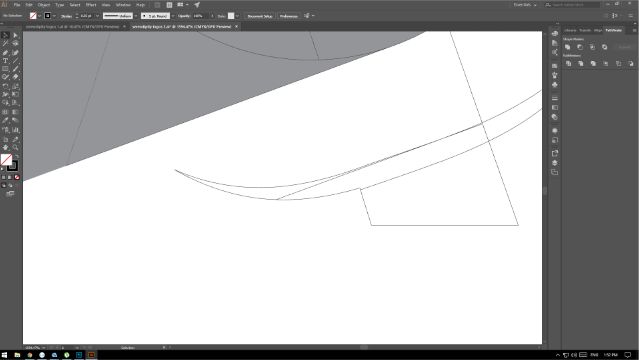Select the Type tool
The height and width of the screenshot is (360, 639).
point(5,61)
